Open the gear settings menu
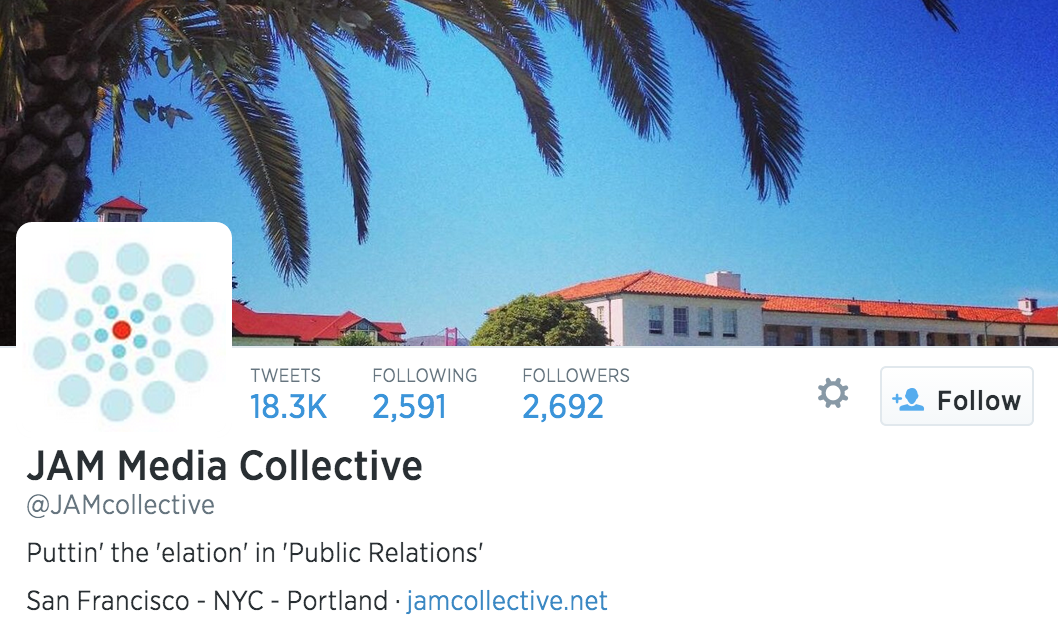The width and height of the screenshot is (1058, 636). (833, 393)
